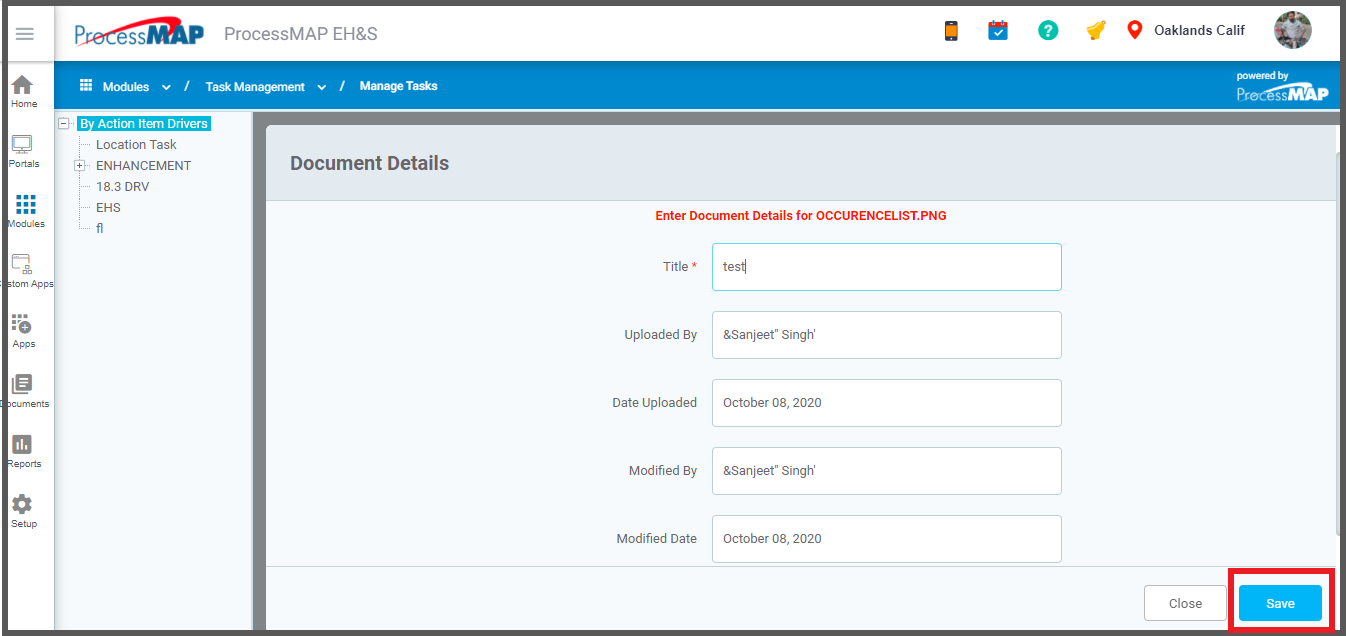This screenshot has width=1346, height=636.
Task: Open Apps in sidebar
Action: click(24, 332)
